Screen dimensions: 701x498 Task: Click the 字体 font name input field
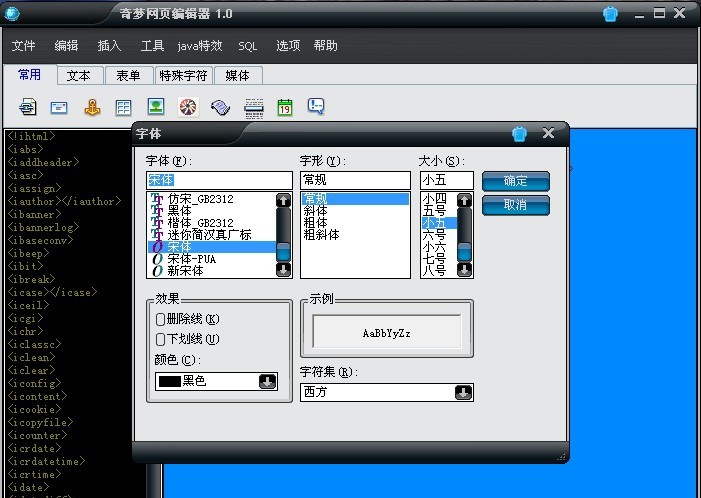pyautogui.click(x=219, y=180)
